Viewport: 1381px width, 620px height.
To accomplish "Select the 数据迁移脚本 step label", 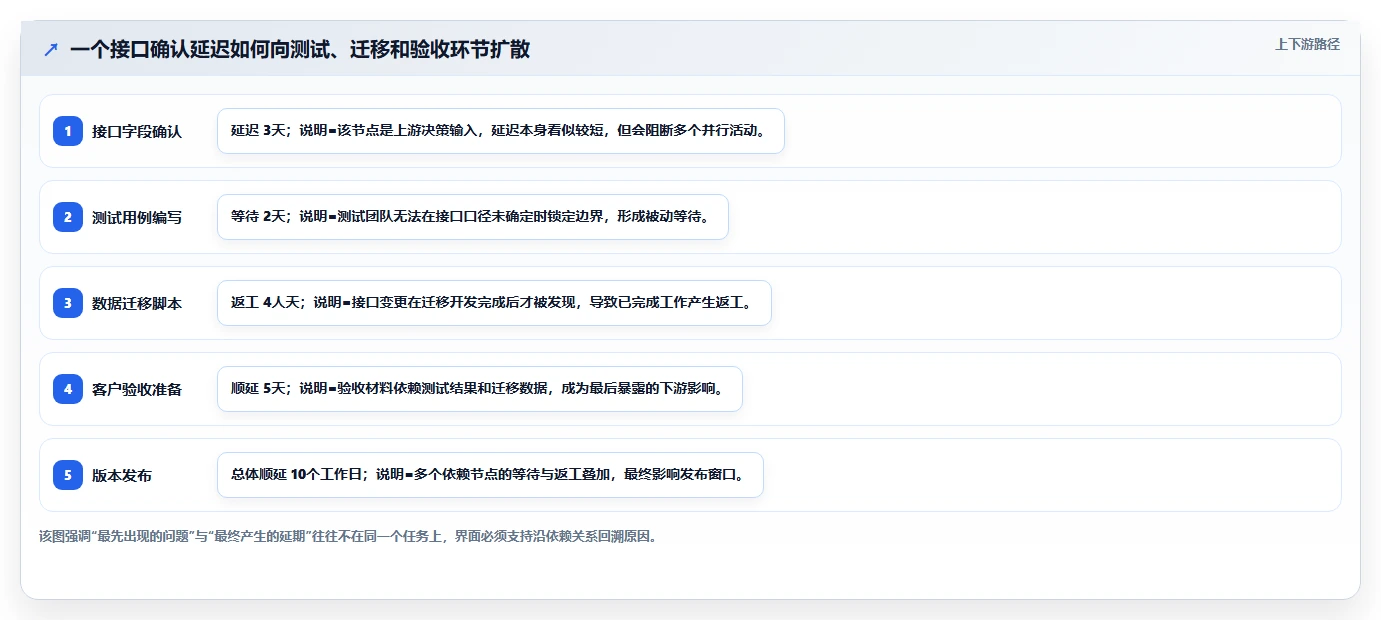I will point(137,303).
